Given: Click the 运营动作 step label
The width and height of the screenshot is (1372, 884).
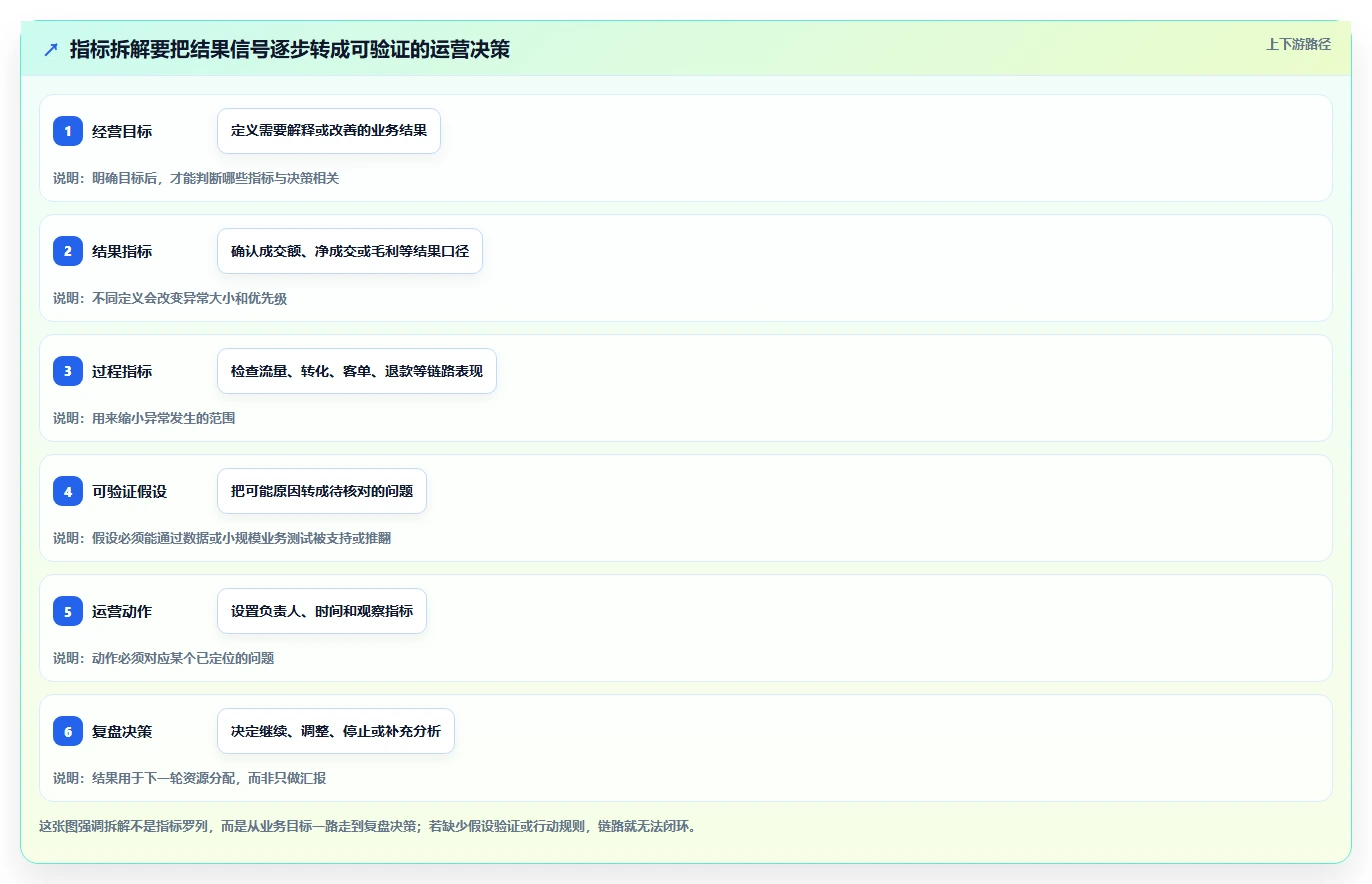Looking at the screenshot, I should tap(122, 611).
